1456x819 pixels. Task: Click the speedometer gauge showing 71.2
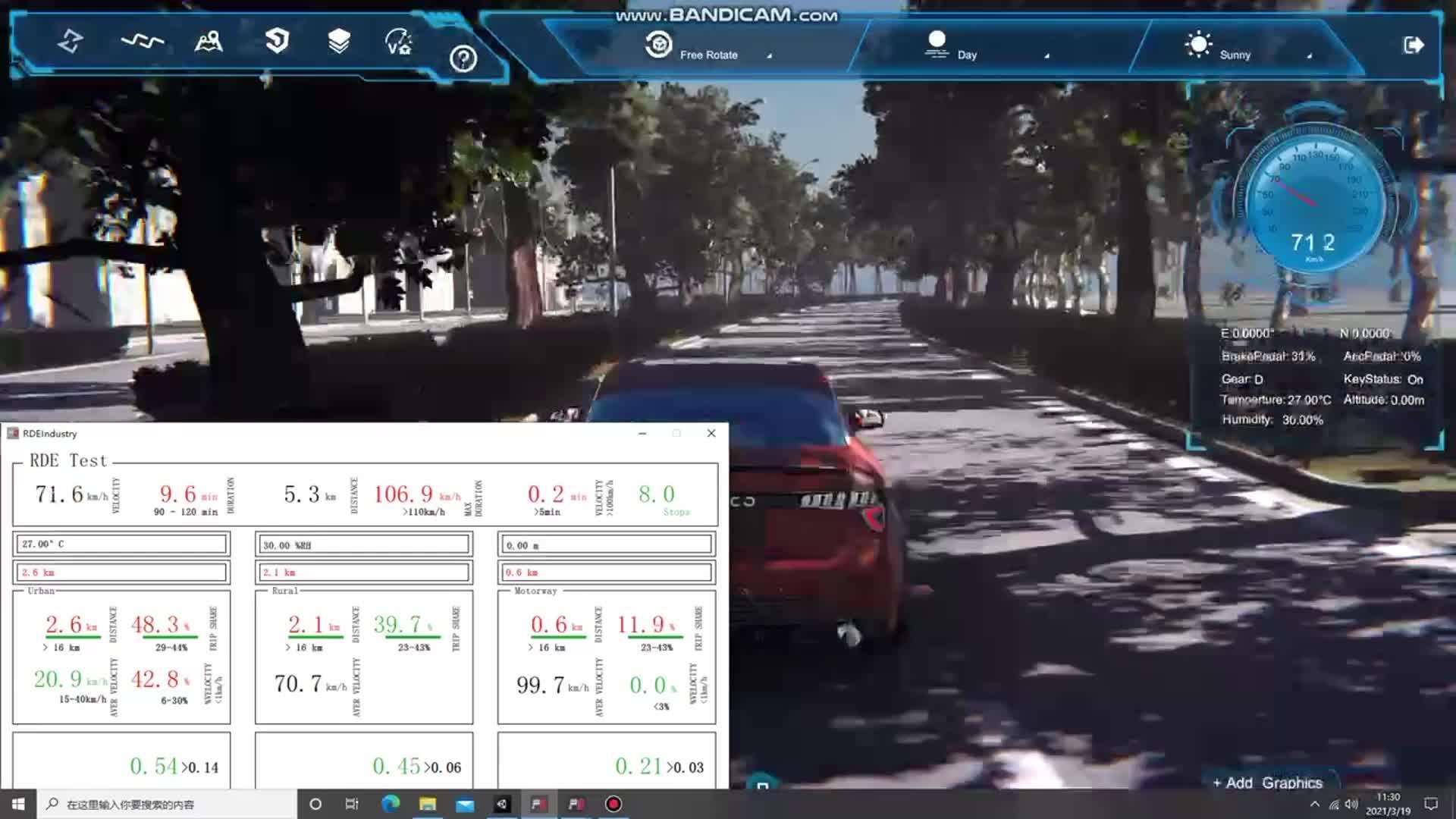tap(1314, 197)
